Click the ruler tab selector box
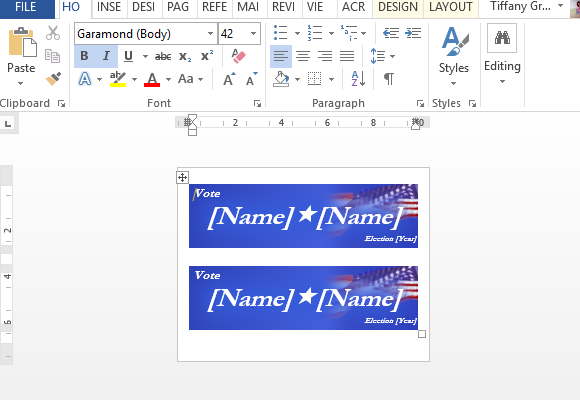This screenshot has width=580, height=400. click(x=8, y=124)
